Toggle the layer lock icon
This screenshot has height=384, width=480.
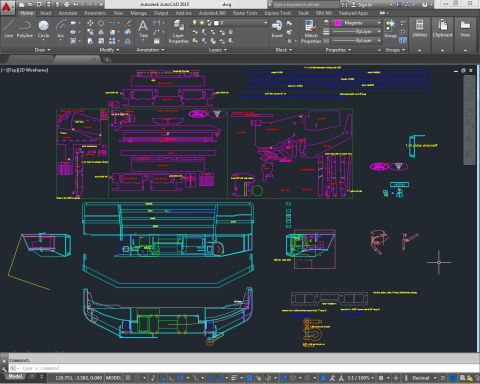click(209, 23)
